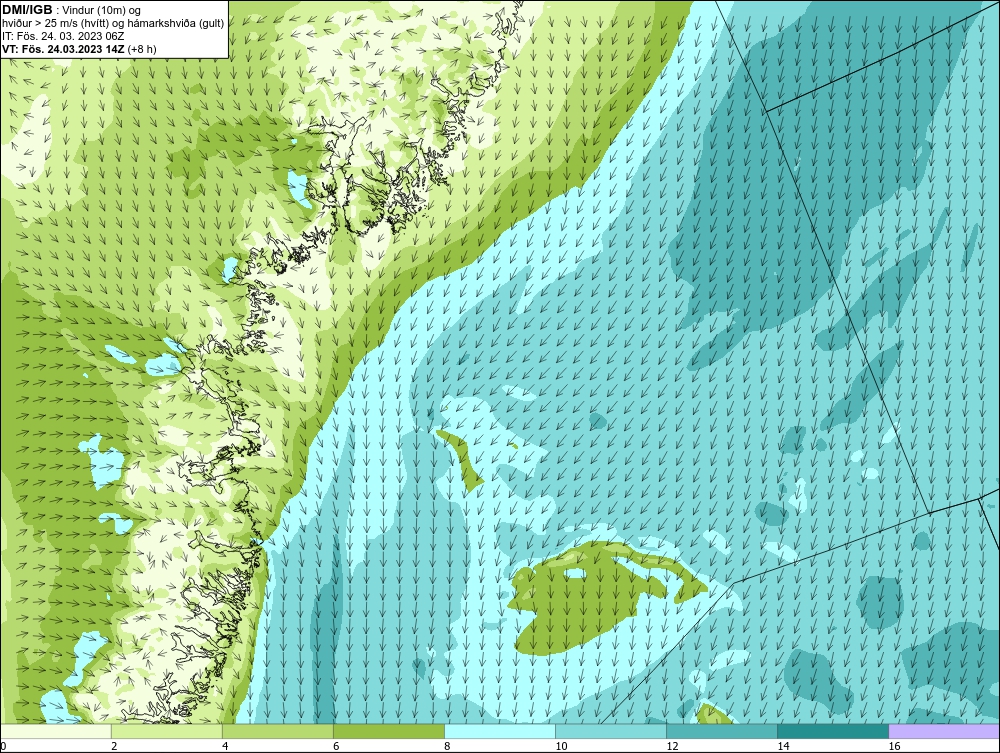The width and height of the screenshot is (1000, 753).
Task: Click the IT: Fös. 24. 03. 2023 06Z line
Action: [x=63, y=36]
